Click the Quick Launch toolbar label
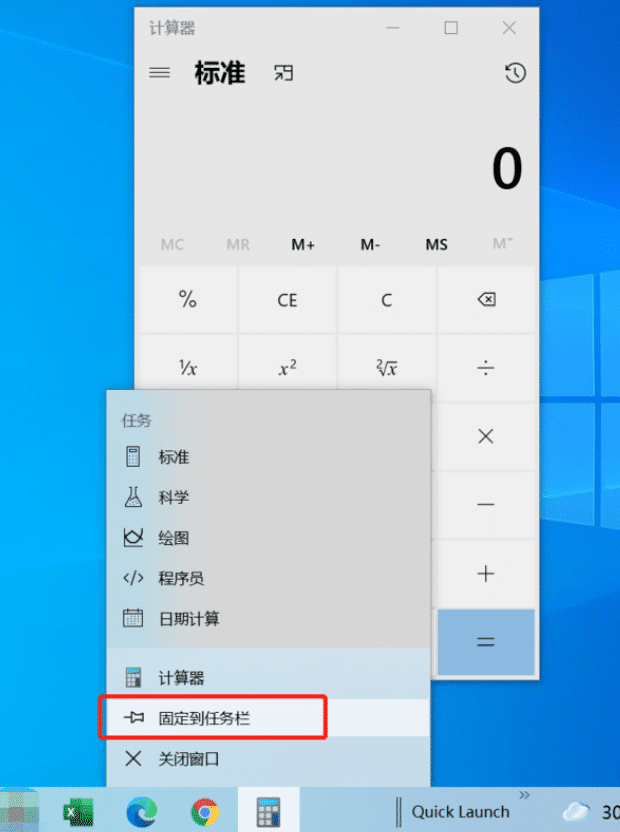 pos(460,812)
